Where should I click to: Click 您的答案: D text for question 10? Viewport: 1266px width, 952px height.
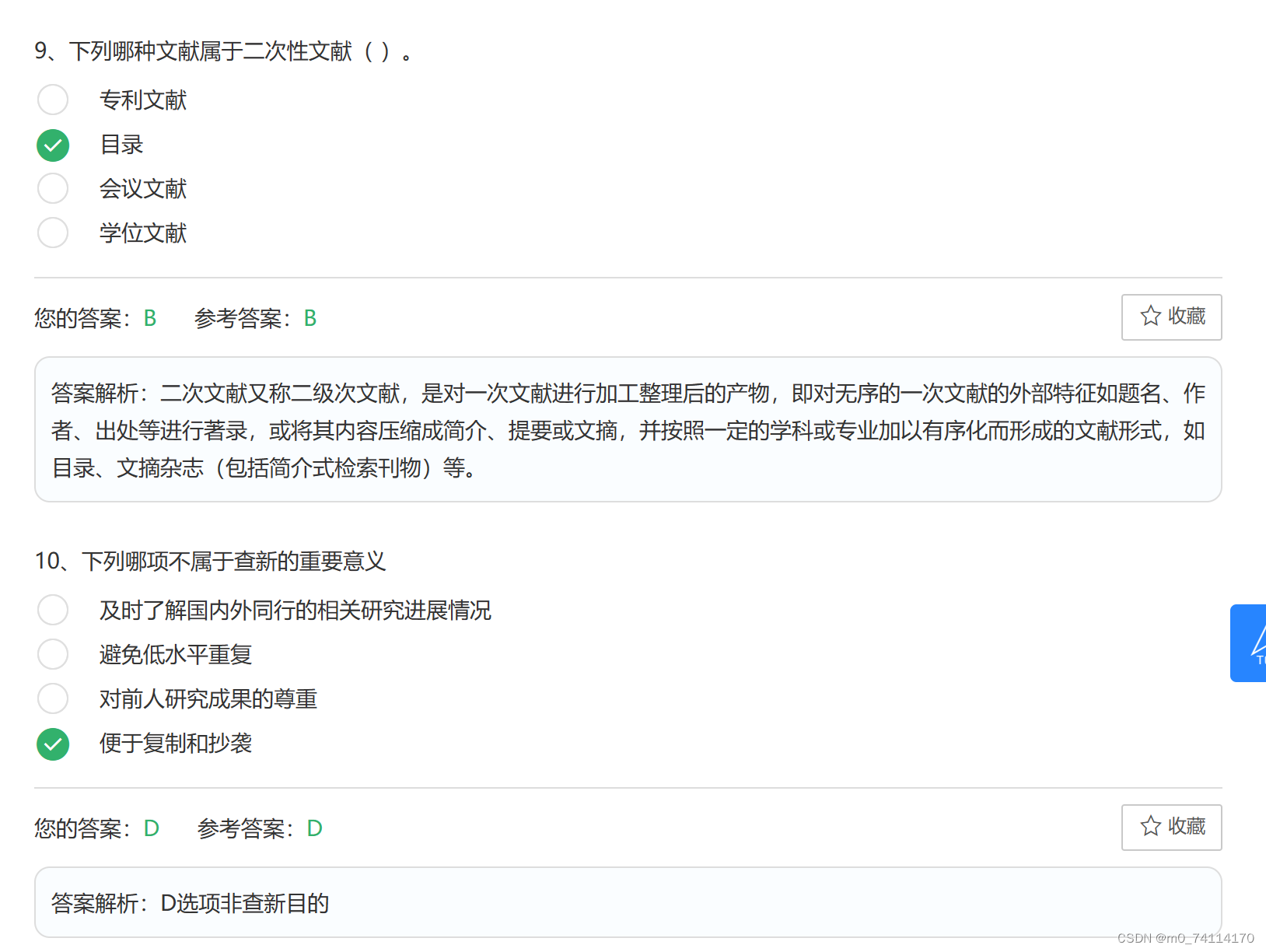point(97,828)
